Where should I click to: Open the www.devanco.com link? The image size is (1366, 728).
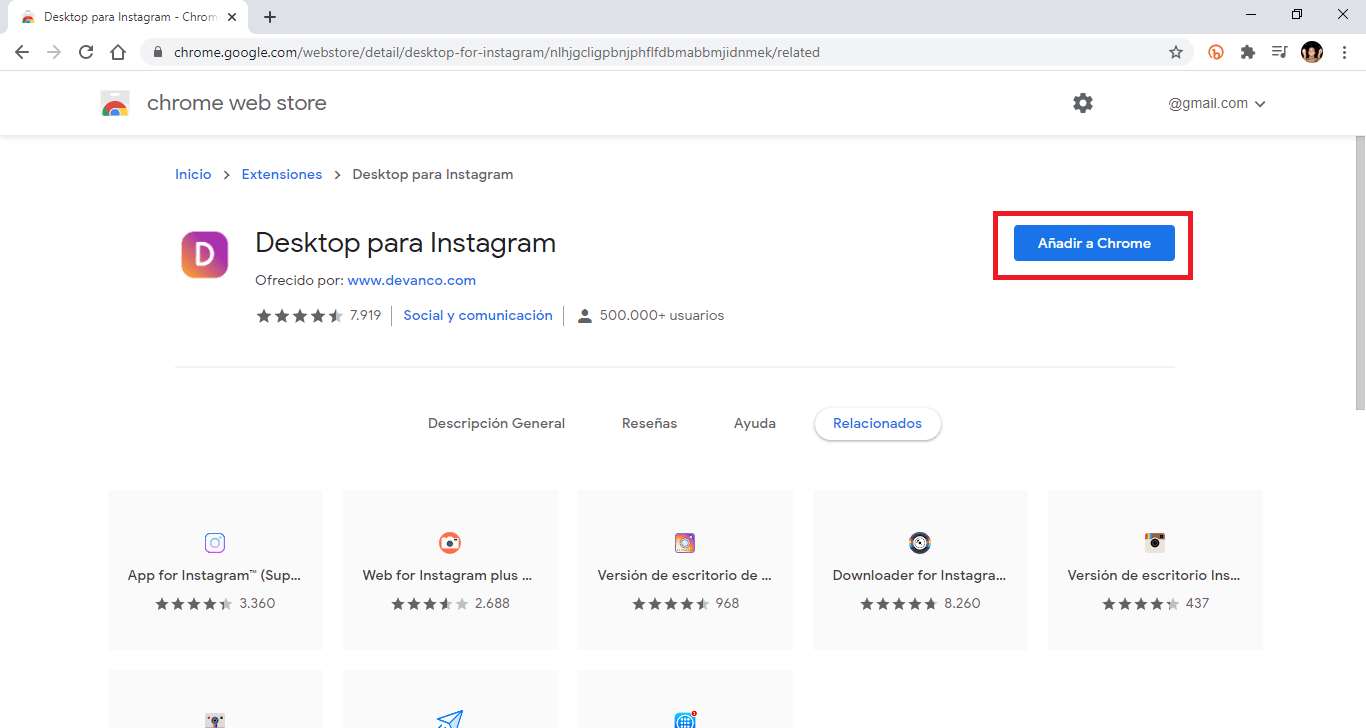[x=411, y=280]
